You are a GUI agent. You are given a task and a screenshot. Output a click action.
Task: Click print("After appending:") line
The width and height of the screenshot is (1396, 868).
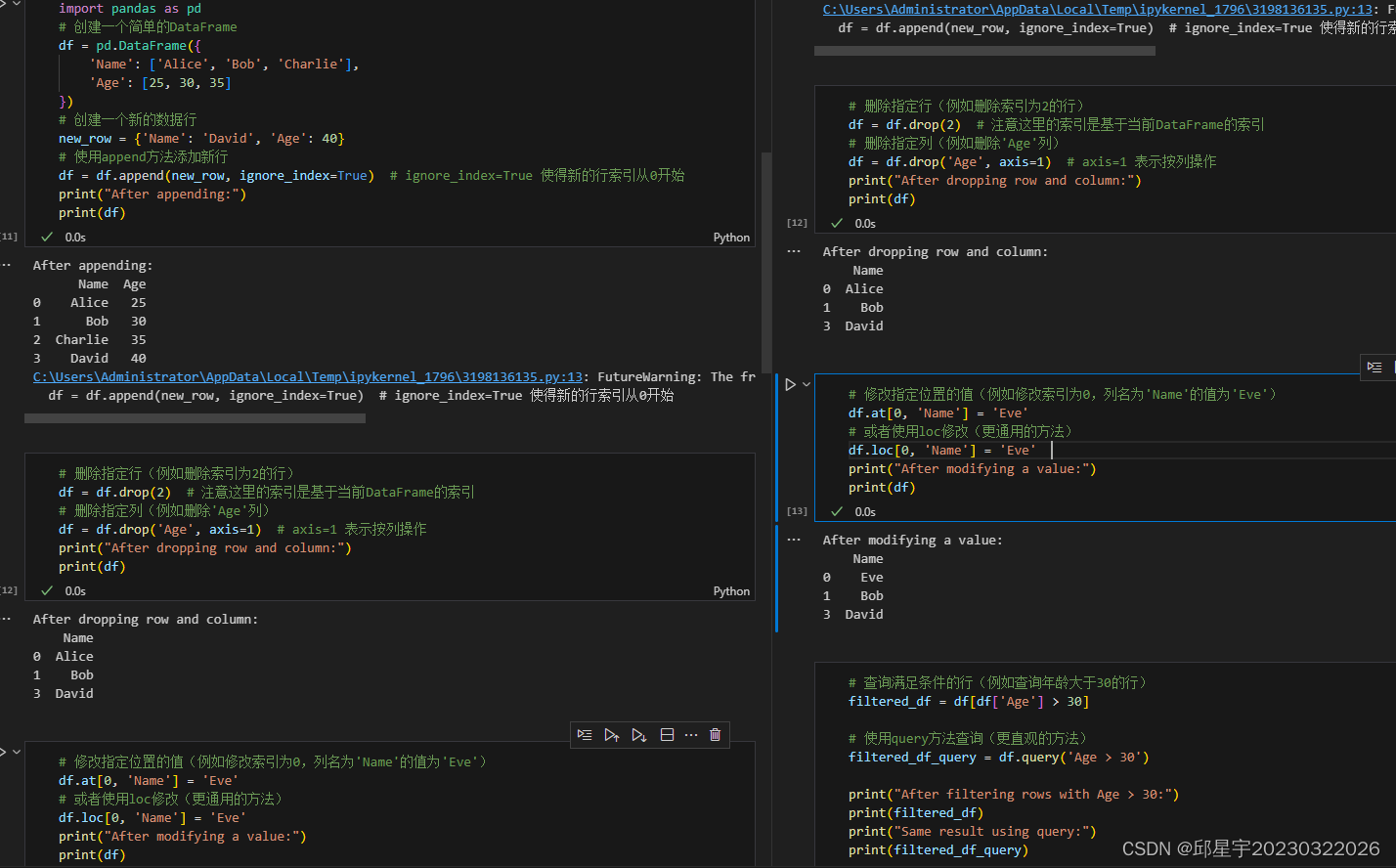click(153, 195)
